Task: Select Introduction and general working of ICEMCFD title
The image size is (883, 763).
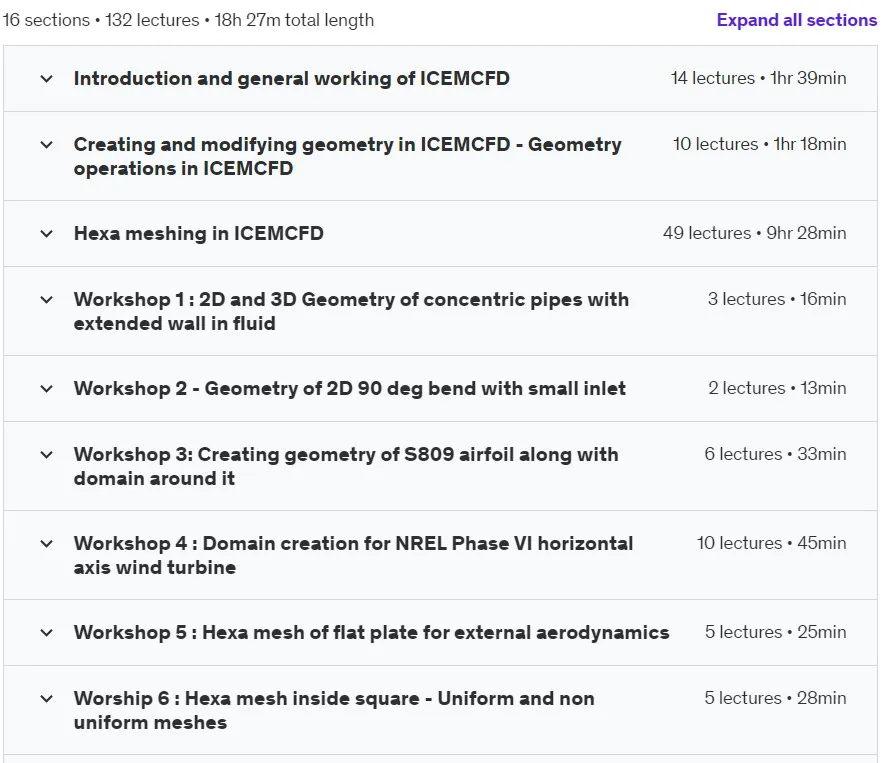Action: (292, 78)
